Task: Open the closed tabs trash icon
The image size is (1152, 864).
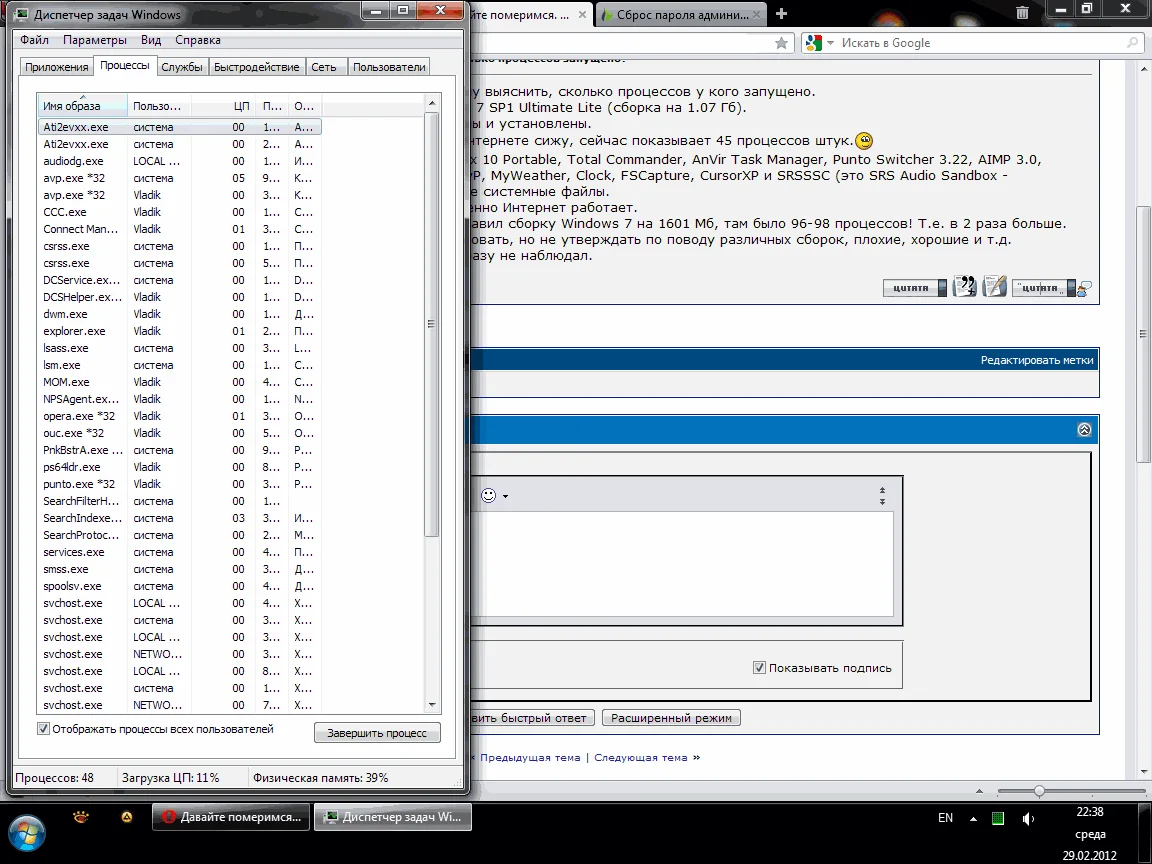Action: pos(1022,12)
